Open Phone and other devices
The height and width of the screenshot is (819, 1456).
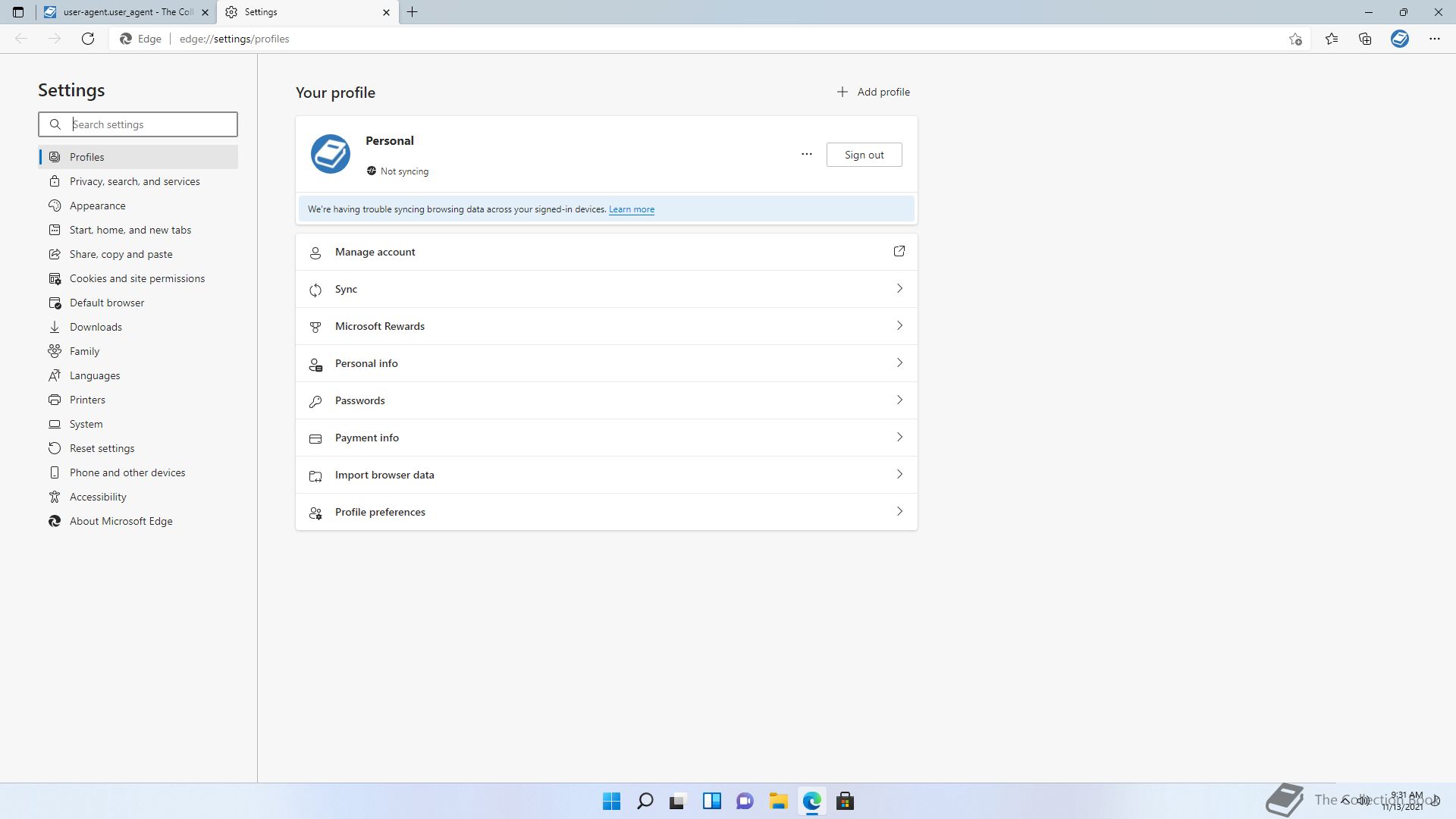click(x=138, y=472)
